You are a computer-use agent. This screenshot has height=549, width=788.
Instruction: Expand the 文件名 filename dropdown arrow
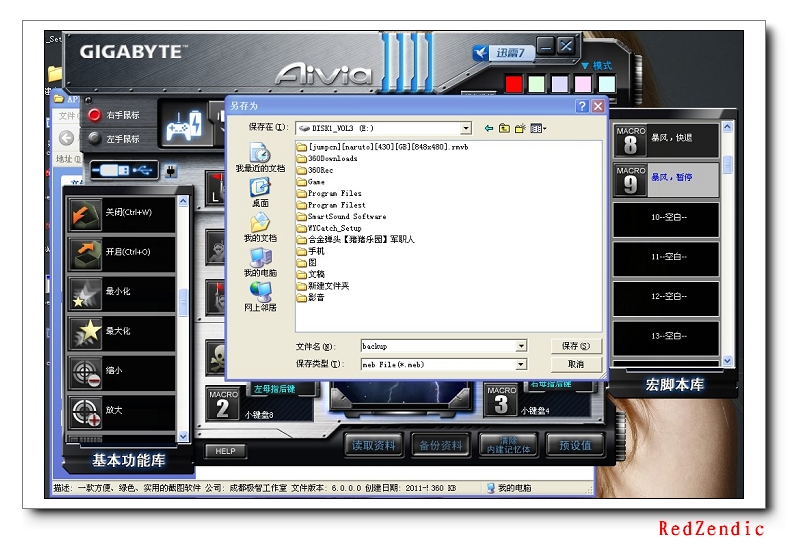[x=521, y=346]
